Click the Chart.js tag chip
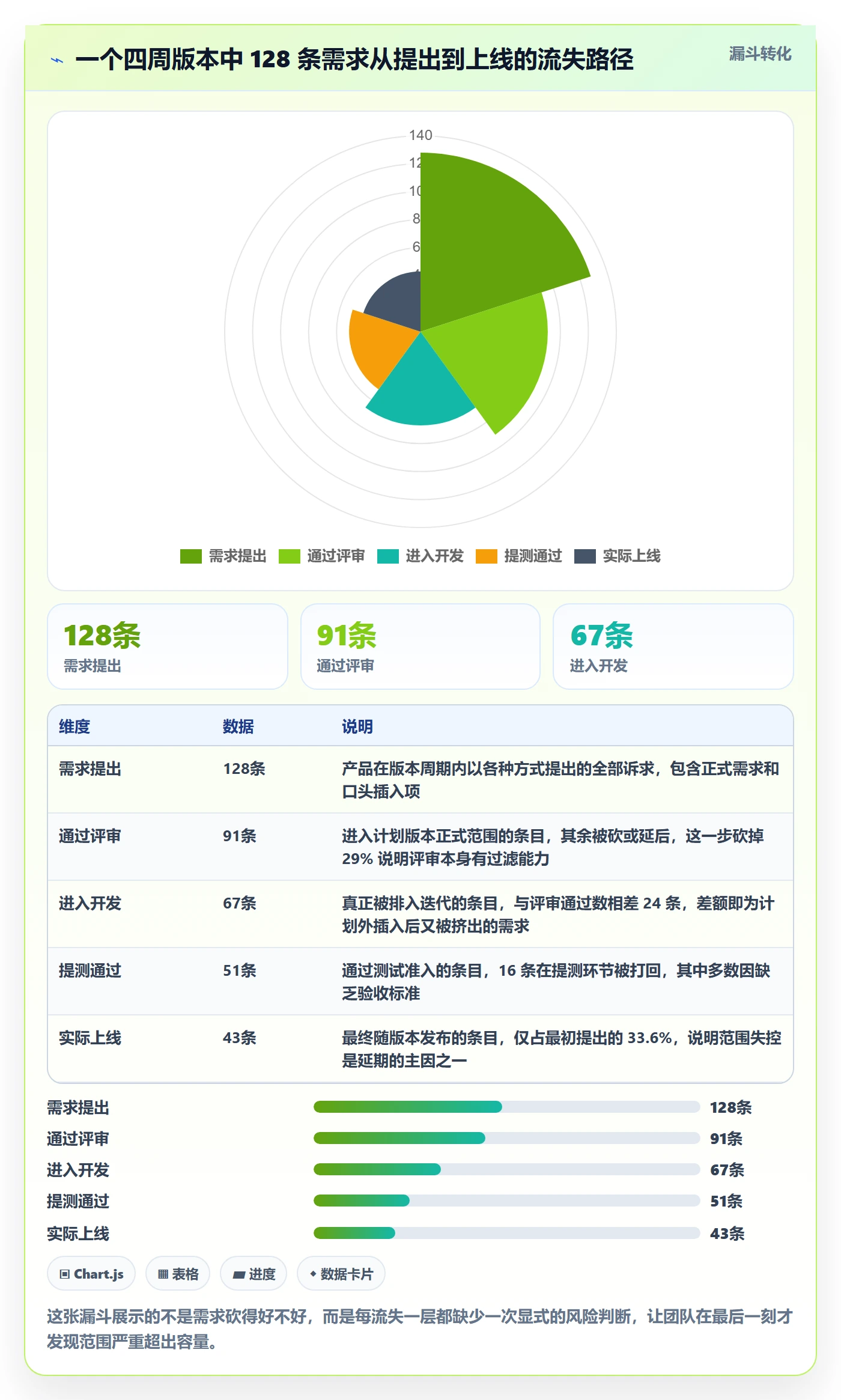This screenshot has width=841, height=1400. tap(91, 1274)
